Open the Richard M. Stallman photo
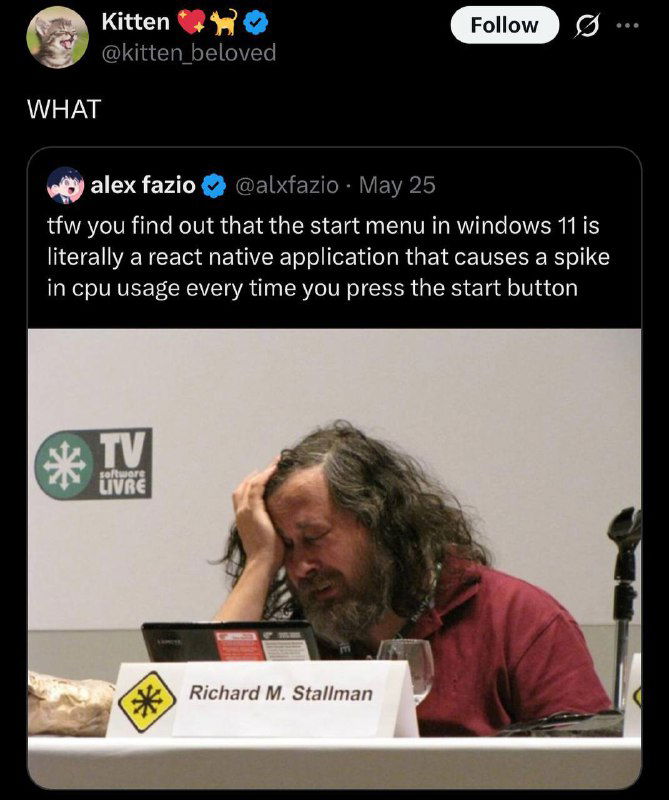 (334, 558)
